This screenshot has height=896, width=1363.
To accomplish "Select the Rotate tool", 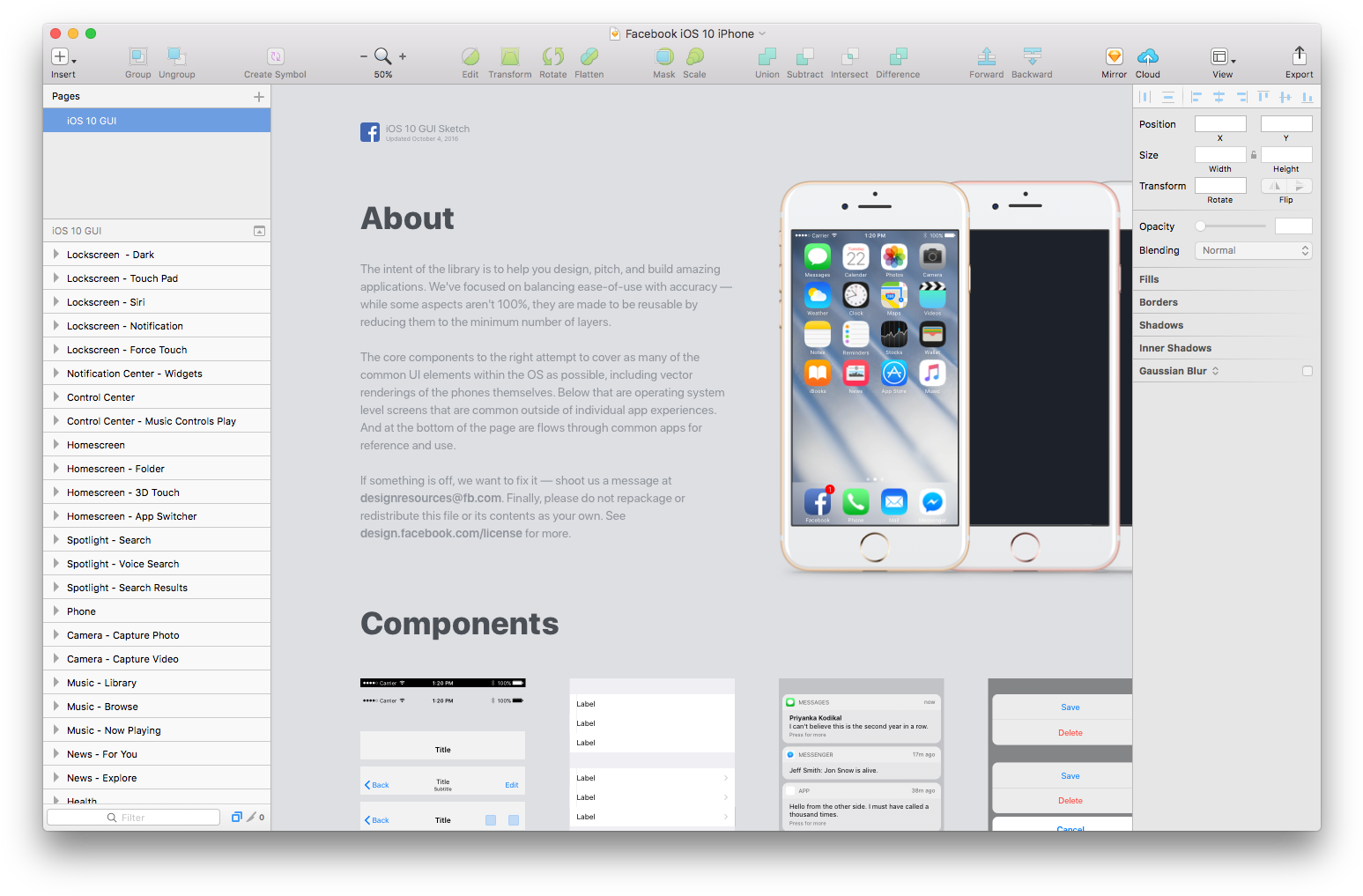I will pos(552,56).
